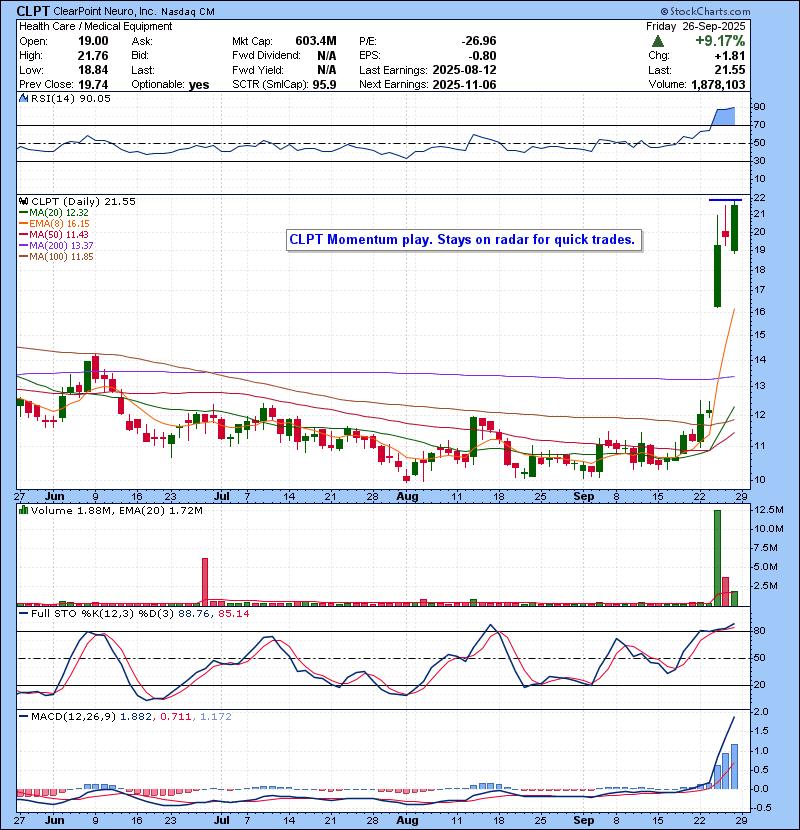This screenshot has width=800, height=830.
Task: Click the Health Care / Medical Equipment sector text
Action: click(x=96, y=26)
